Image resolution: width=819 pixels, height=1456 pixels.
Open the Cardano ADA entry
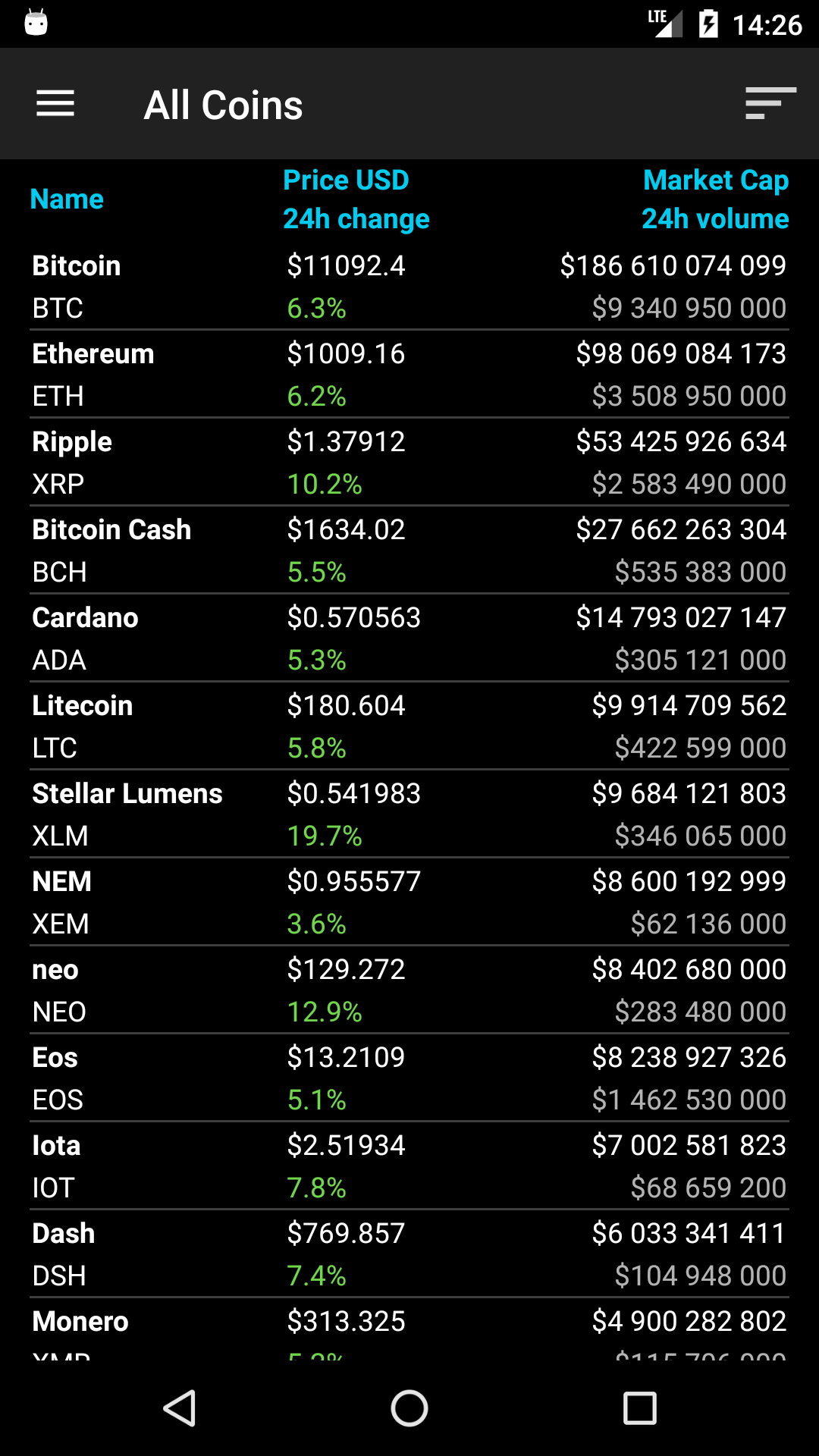click(409, 639)
